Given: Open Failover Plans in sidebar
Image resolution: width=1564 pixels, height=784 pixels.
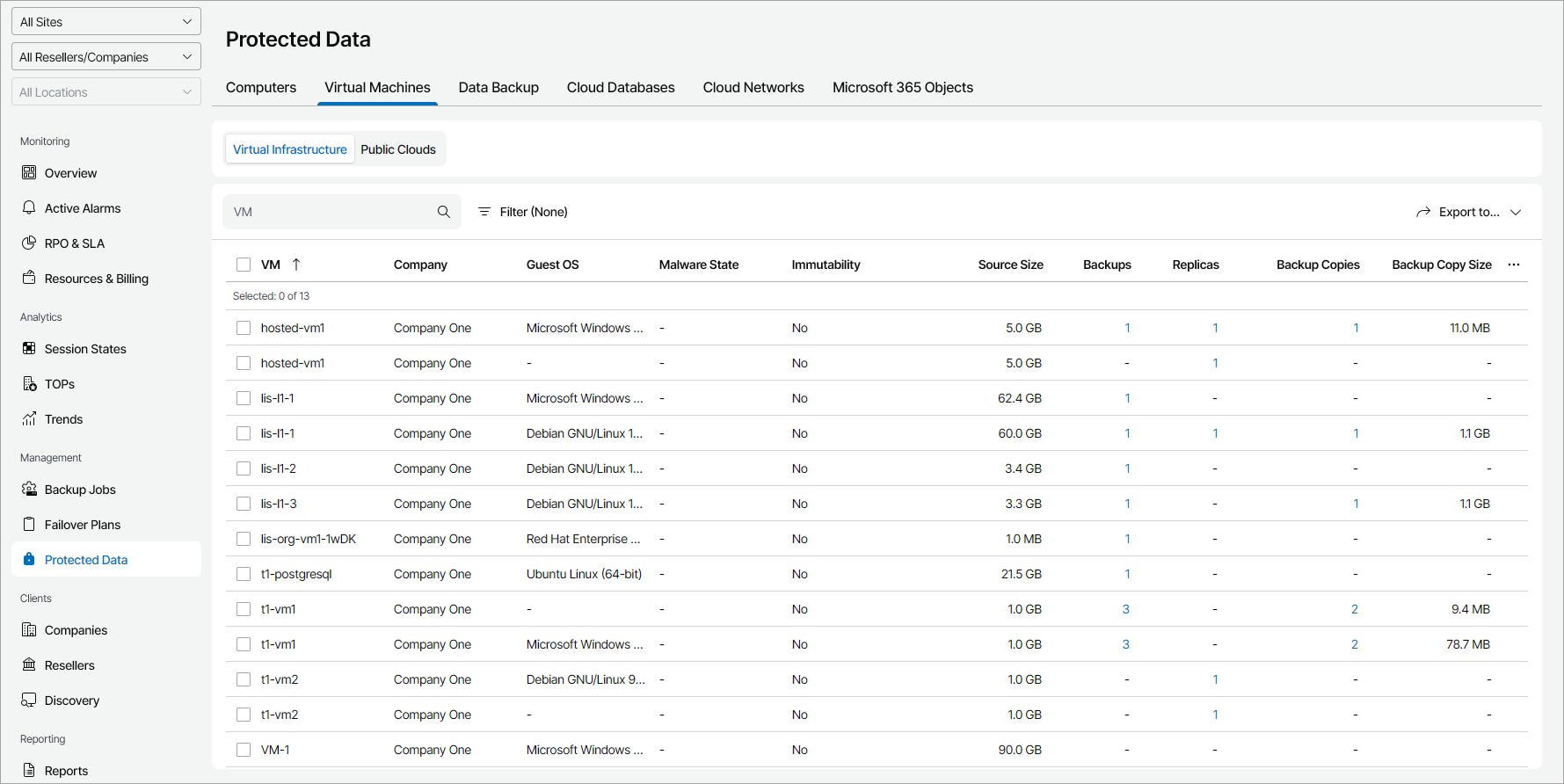Looking at the screenshot, I should (83, 525).
